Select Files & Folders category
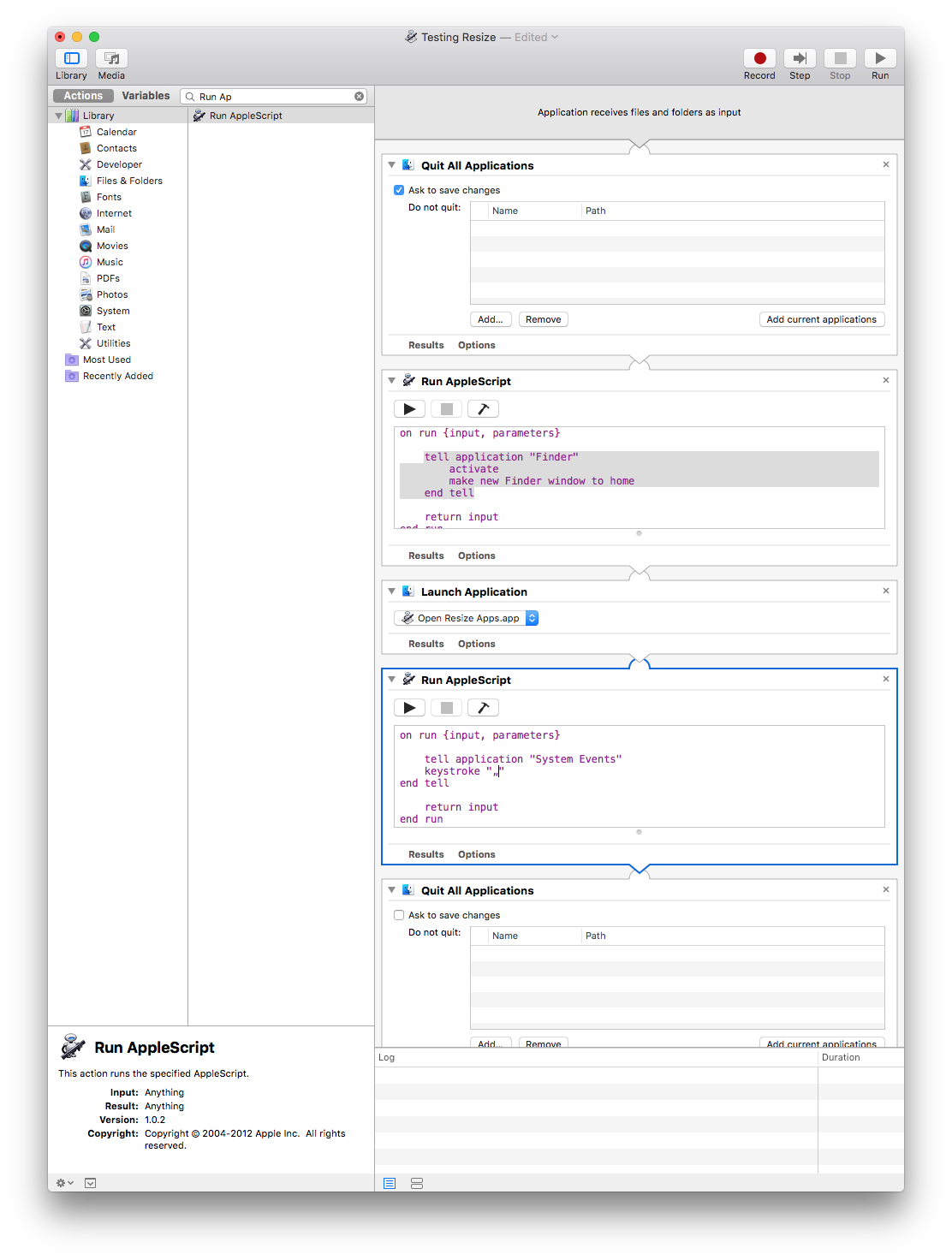Screen dimensions: 952x1260 click(129, 181)
